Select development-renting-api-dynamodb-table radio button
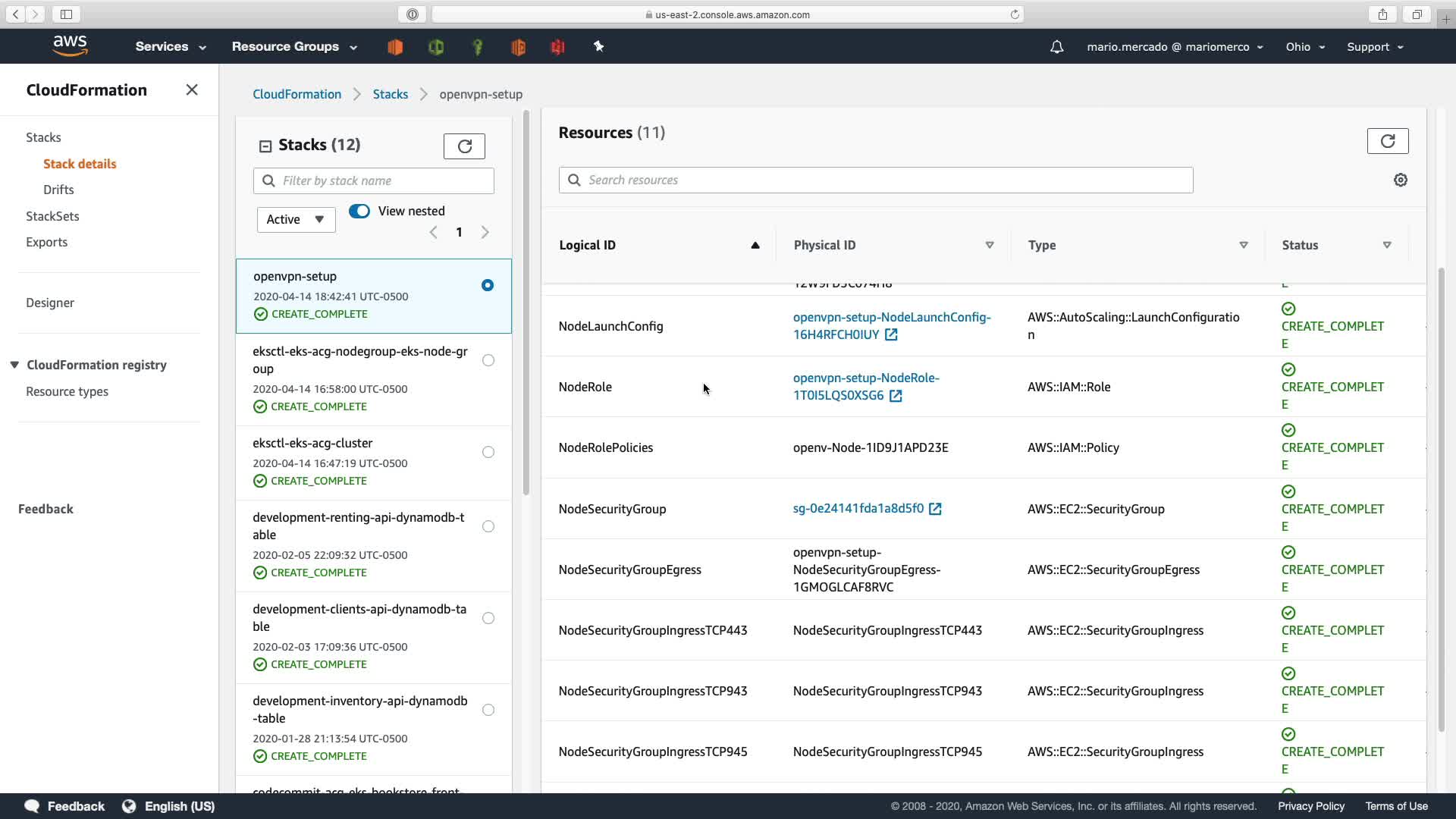 [488, 526]
